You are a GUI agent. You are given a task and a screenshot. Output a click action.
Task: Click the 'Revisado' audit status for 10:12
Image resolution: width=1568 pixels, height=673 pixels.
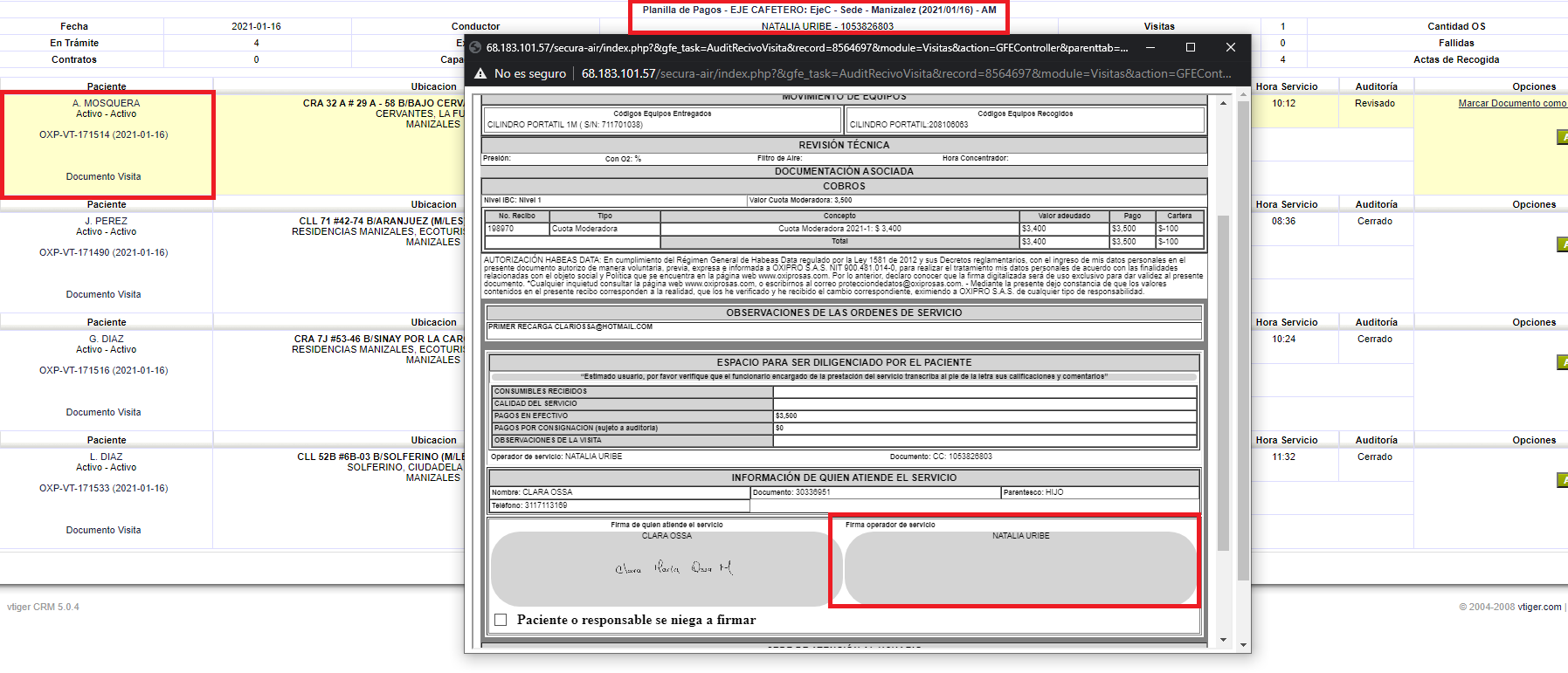coord(1375,103)
